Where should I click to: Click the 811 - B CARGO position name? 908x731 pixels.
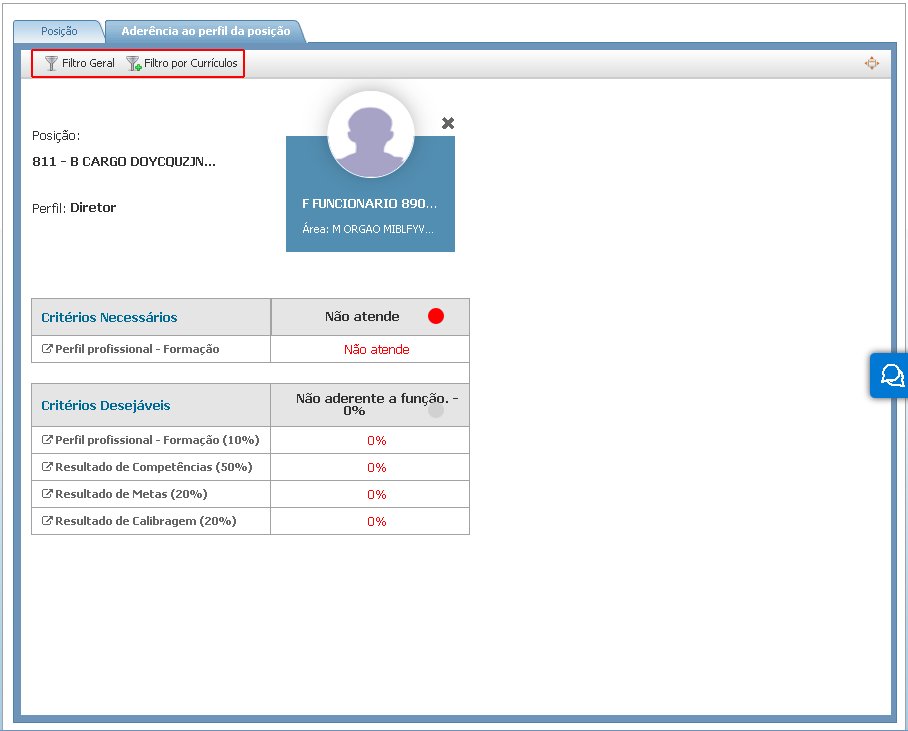[123, 161]
